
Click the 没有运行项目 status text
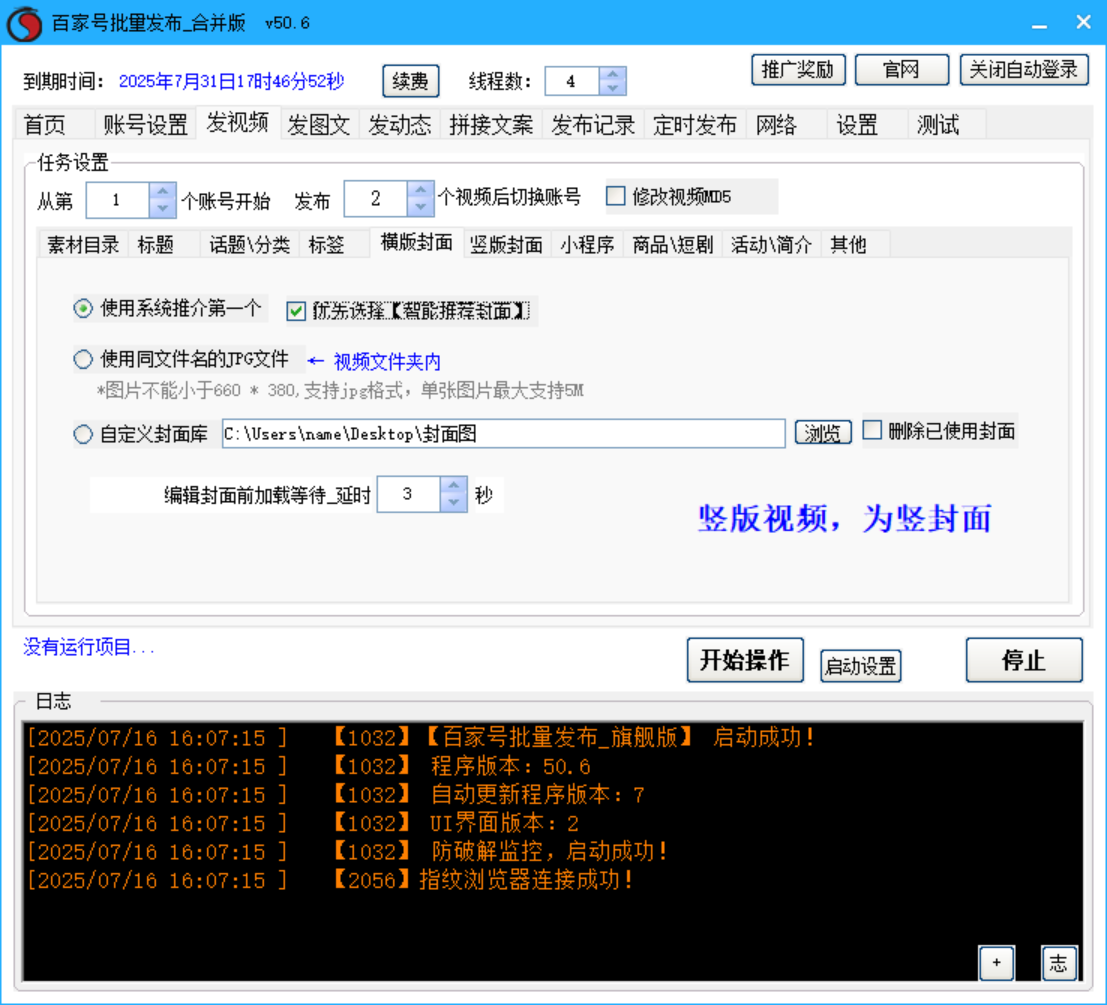pyautogui.click(x=89, y=647)
